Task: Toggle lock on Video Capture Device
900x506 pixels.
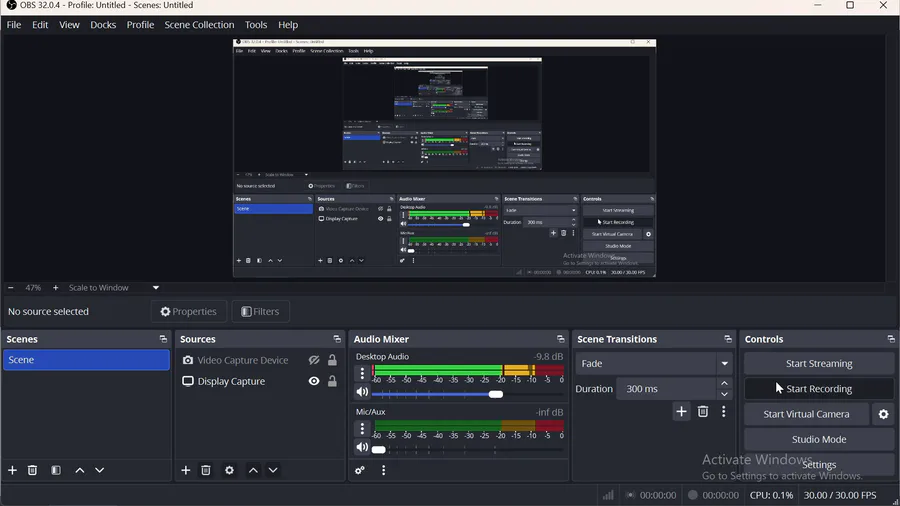Action: click(332, 360)
